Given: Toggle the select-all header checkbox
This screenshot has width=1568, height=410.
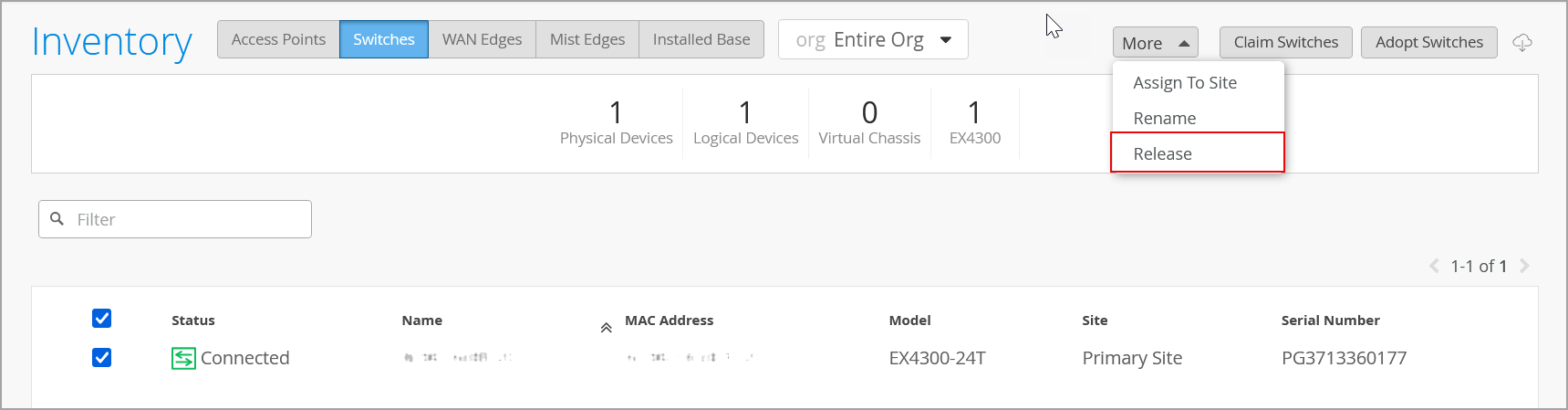Looking at the screenshot, I should click(102, 318).
